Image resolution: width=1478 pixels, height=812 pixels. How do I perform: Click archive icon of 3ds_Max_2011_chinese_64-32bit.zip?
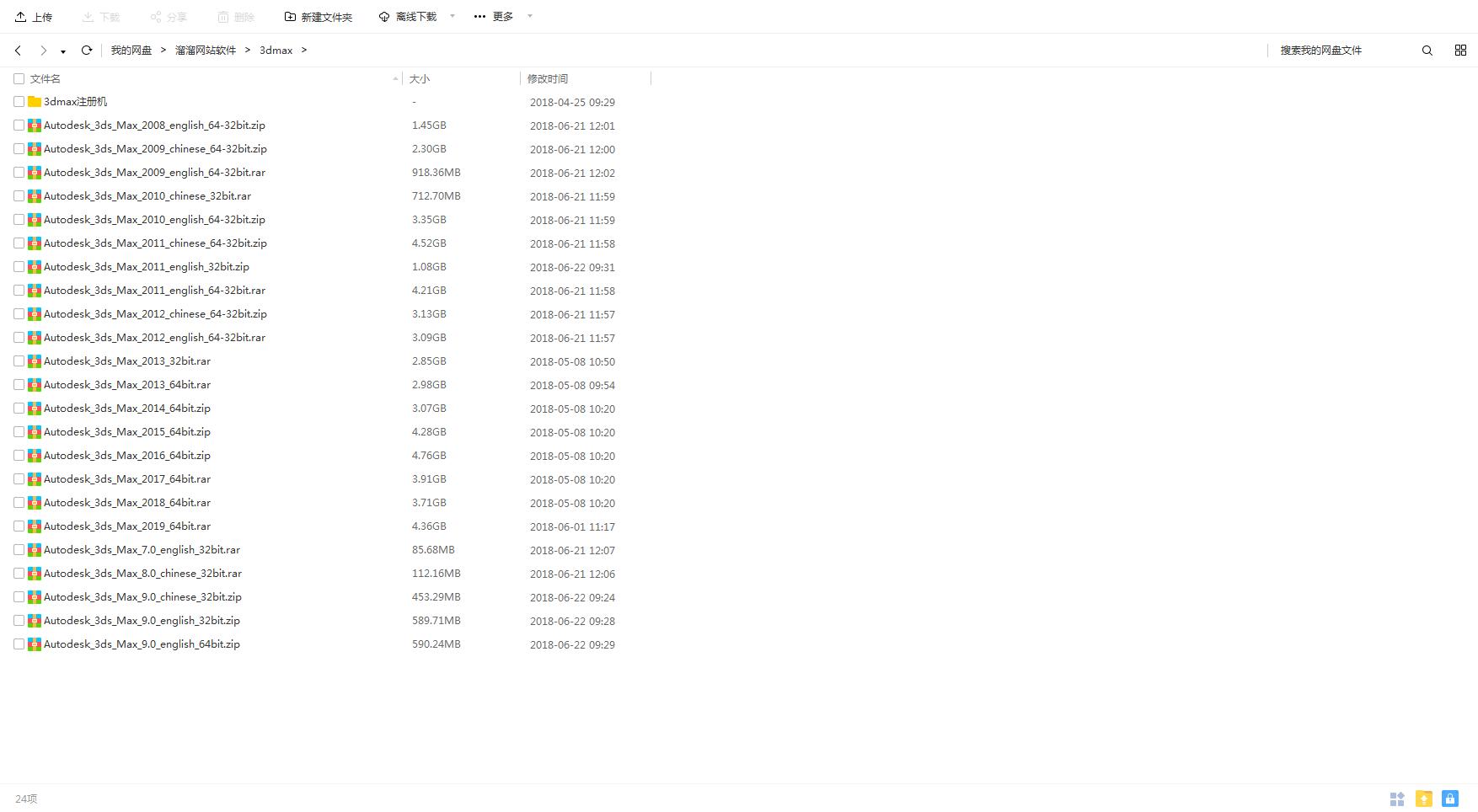pyautogui.click(x=35, y=243)
